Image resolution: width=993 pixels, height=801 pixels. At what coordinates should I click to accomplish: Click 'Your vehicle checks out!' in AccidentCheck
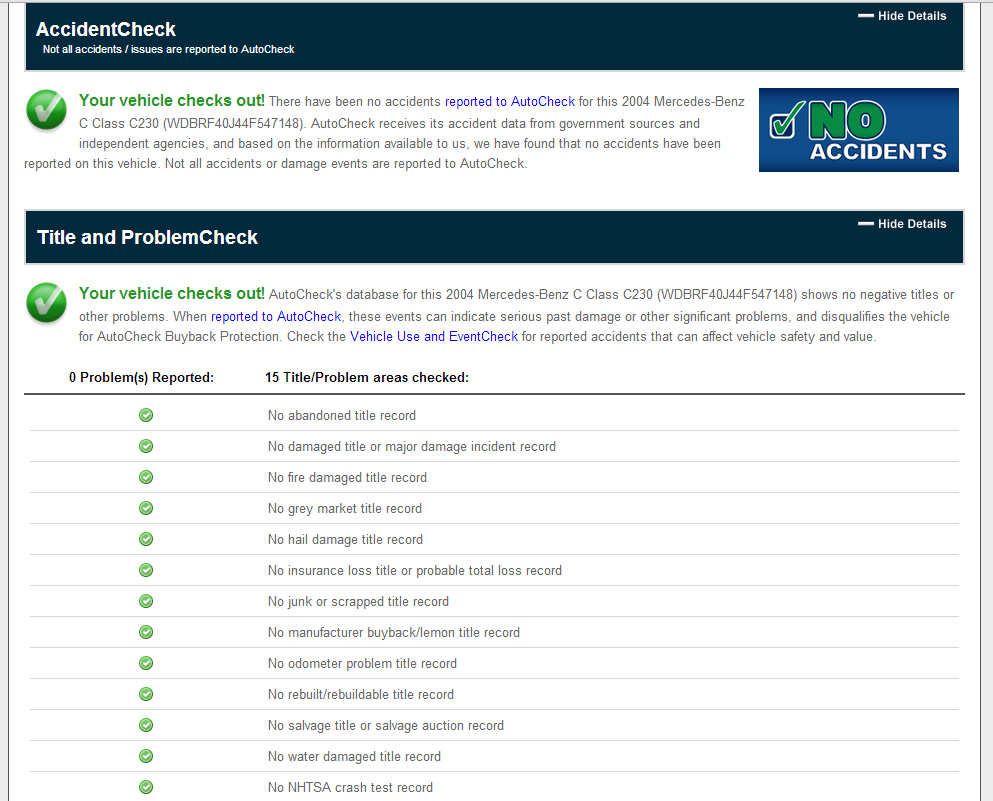click(172, 101)
